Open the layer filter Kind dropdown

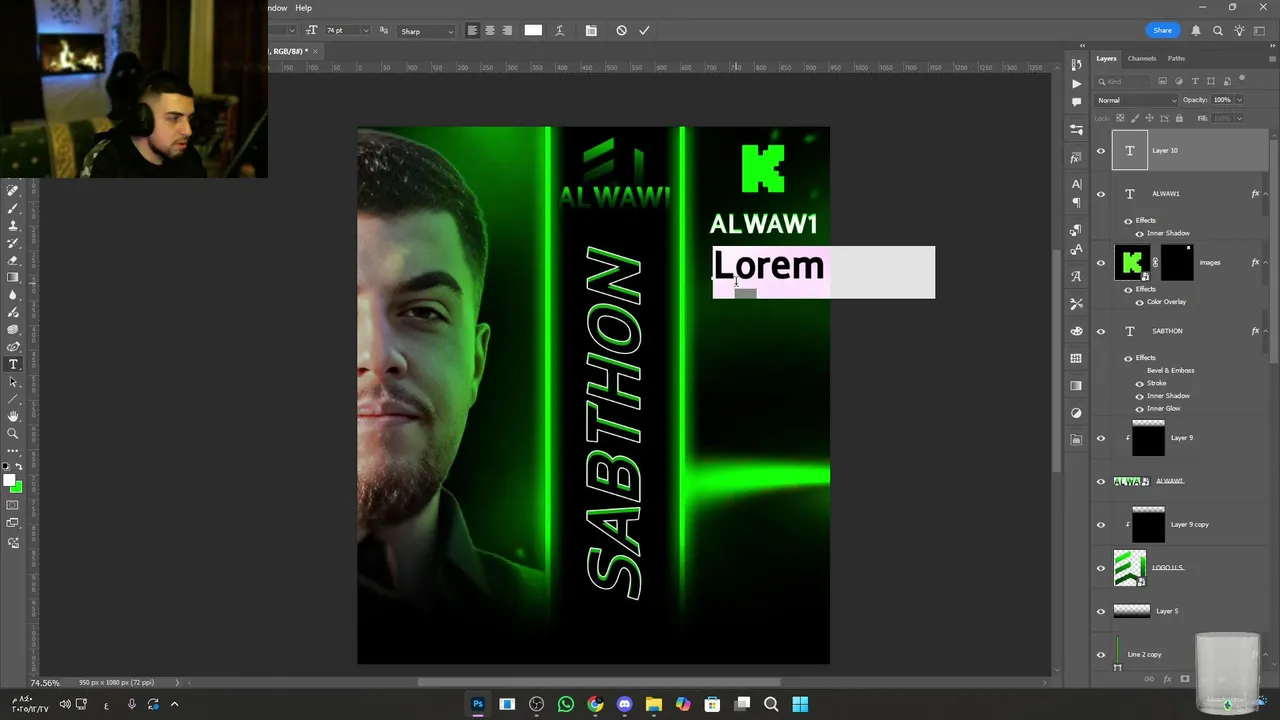coord(1124,81)
